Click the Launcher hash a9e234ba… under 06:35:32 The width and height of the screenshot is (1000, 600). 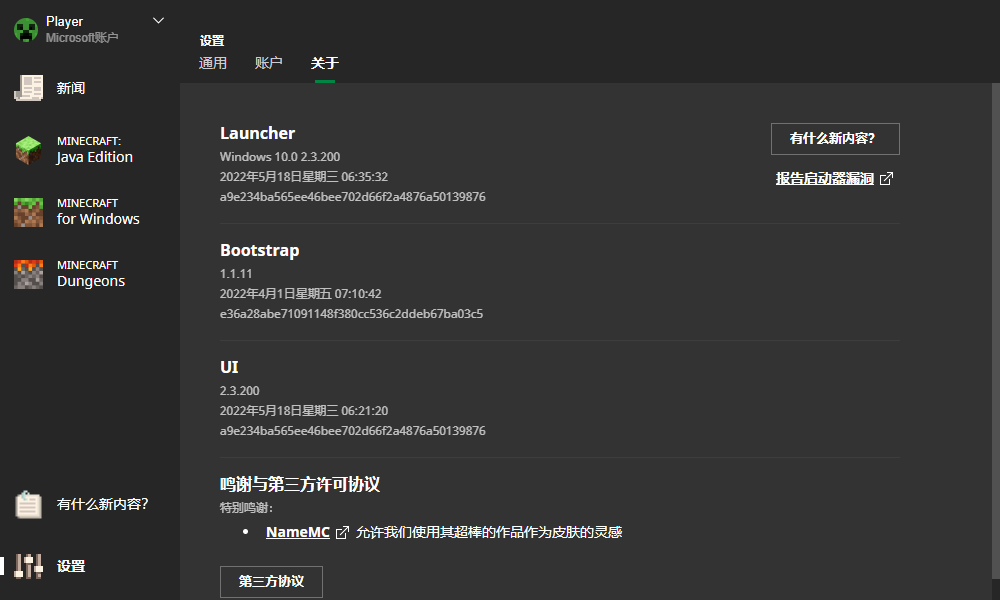[x=353, y=197]
